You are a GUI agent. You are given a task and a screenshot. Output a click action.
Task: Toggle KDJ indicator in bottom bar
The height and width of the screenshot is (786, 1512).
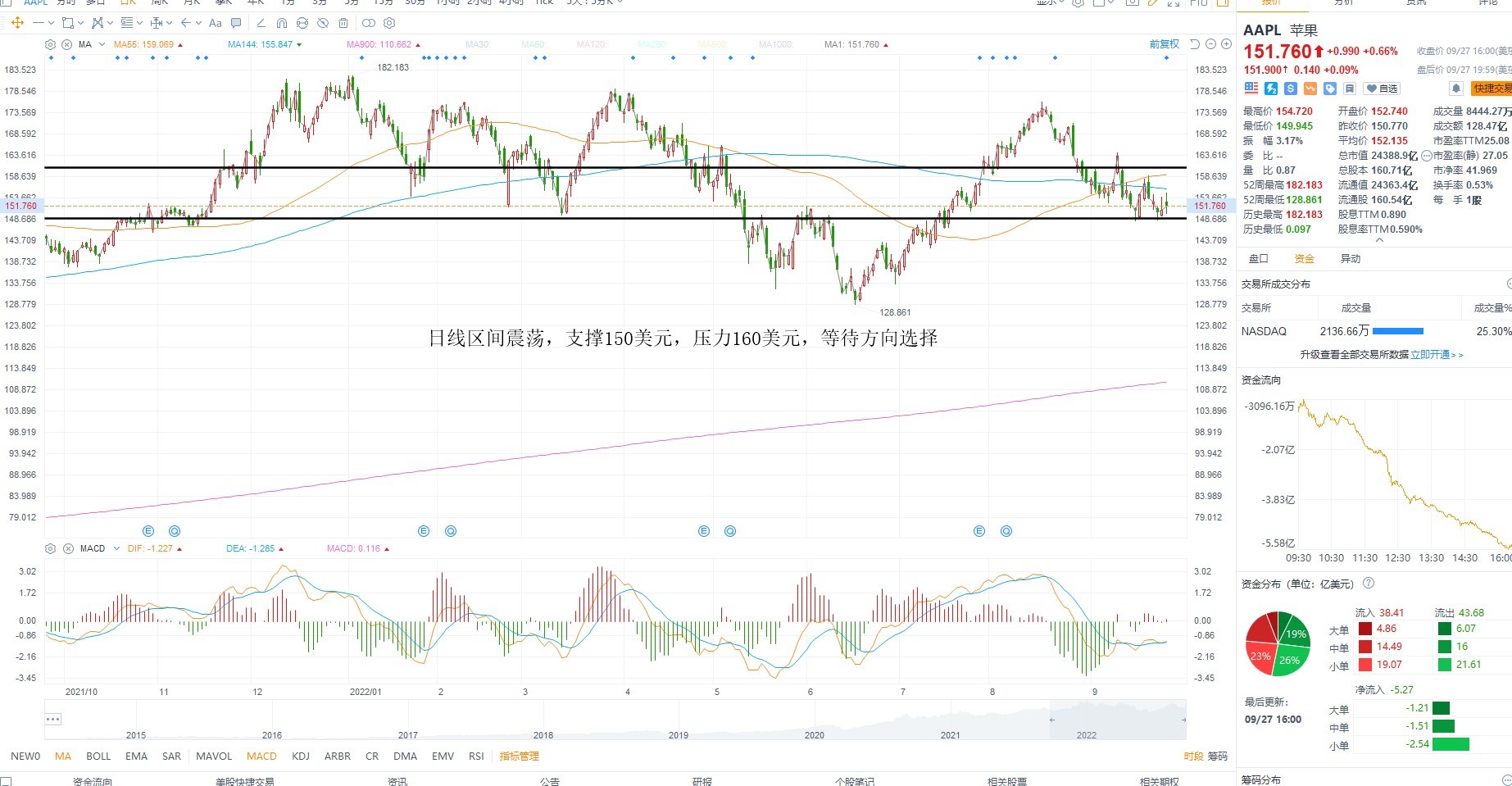pyautogui.click(x=301, y=756)
